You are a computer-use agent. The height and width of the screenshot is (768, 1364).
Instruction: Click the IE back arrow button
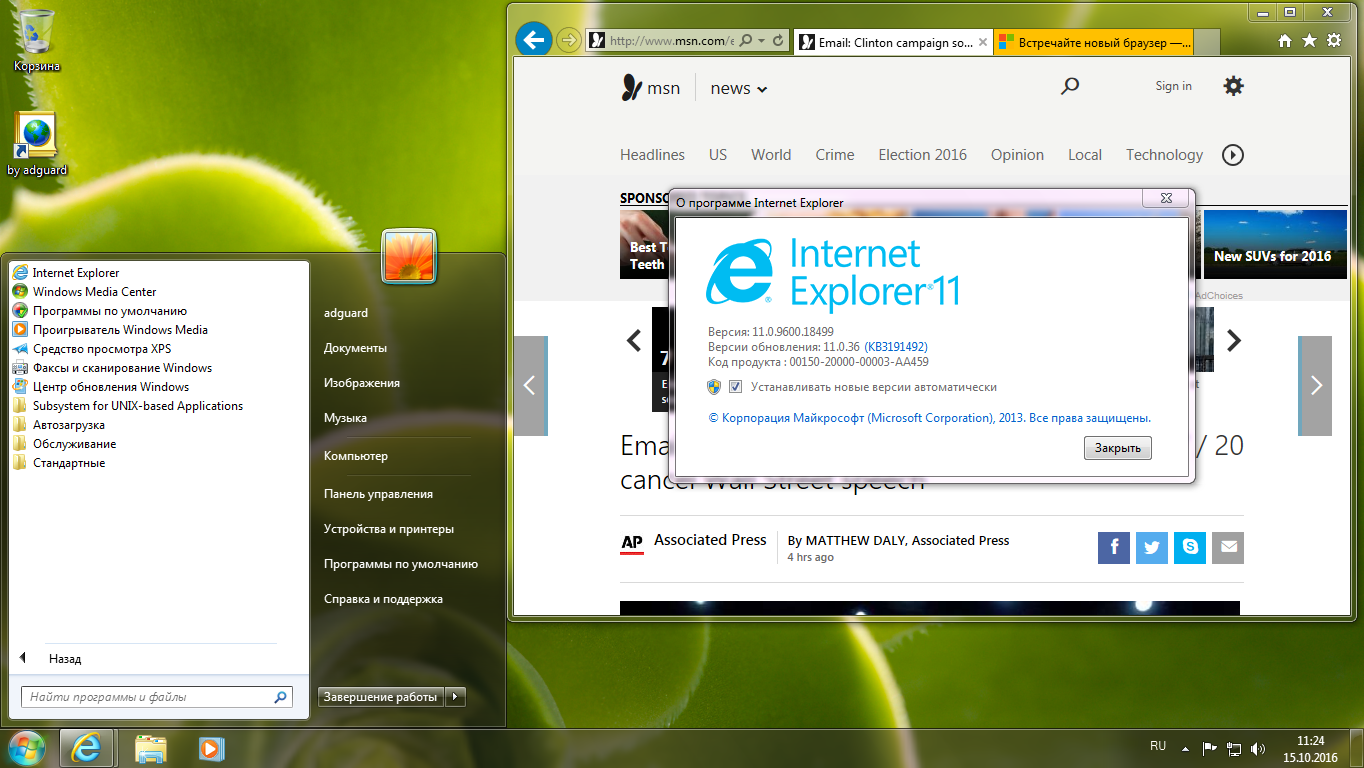(533, 40)
